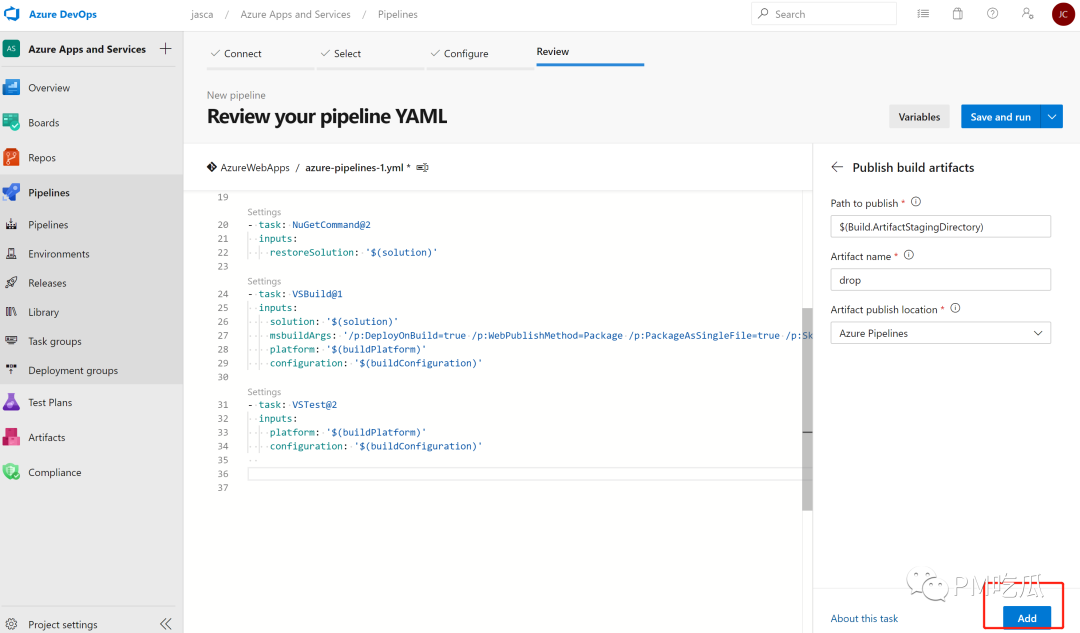This screenshot has height=633, width=1080.
Task: Select the Review step tab
Action: pos(590,52)
